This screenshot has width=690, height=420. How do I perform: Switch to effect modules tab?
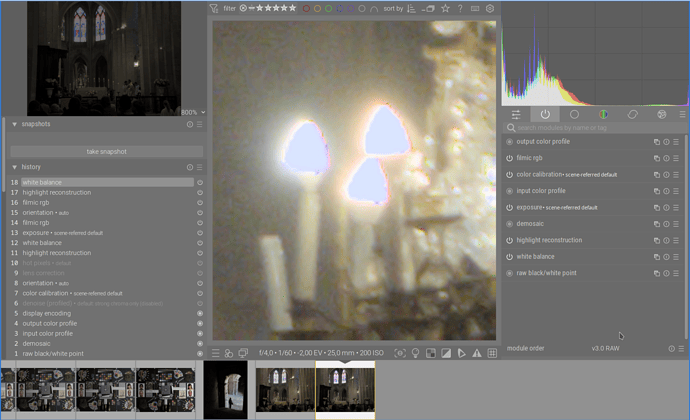(661, 114)
